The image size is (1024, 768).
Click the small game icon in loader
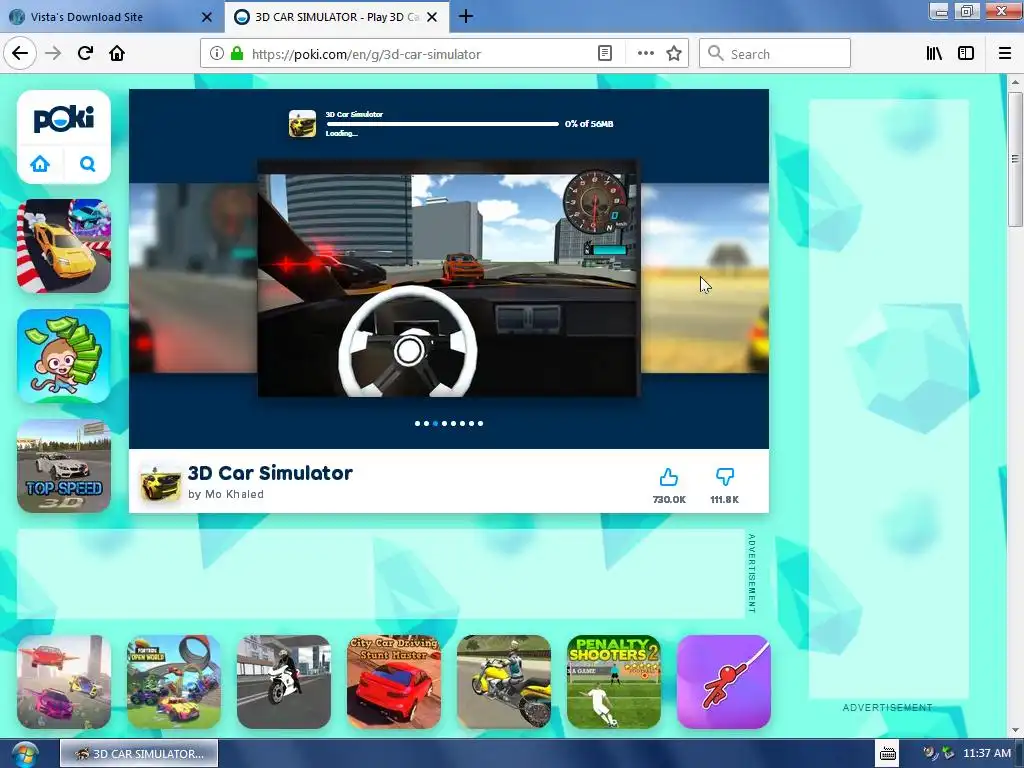click(302, 123)
